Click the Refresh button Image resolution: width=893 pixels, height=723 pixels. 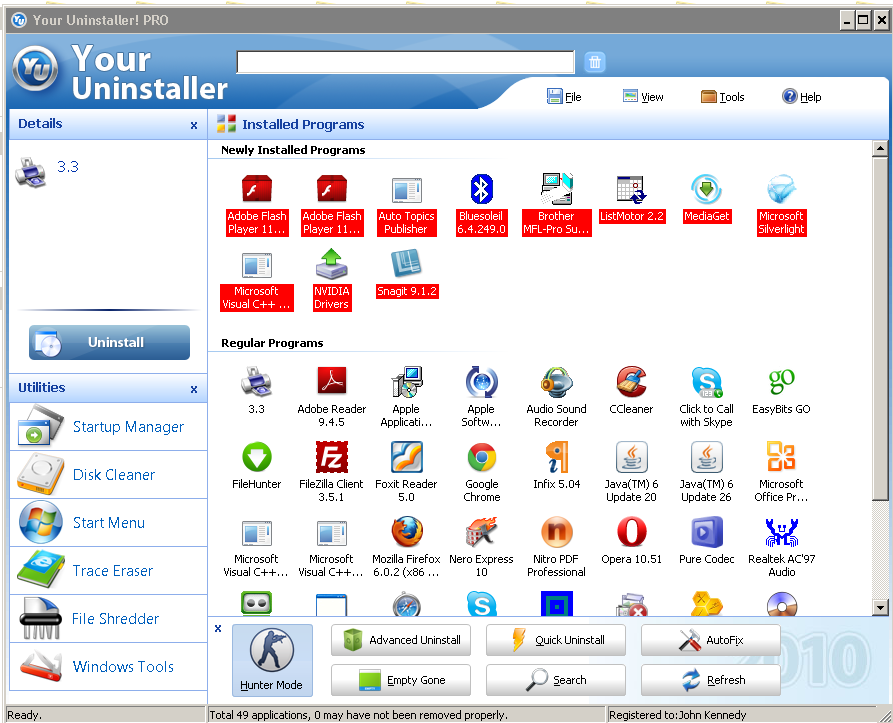pos(711,680)
